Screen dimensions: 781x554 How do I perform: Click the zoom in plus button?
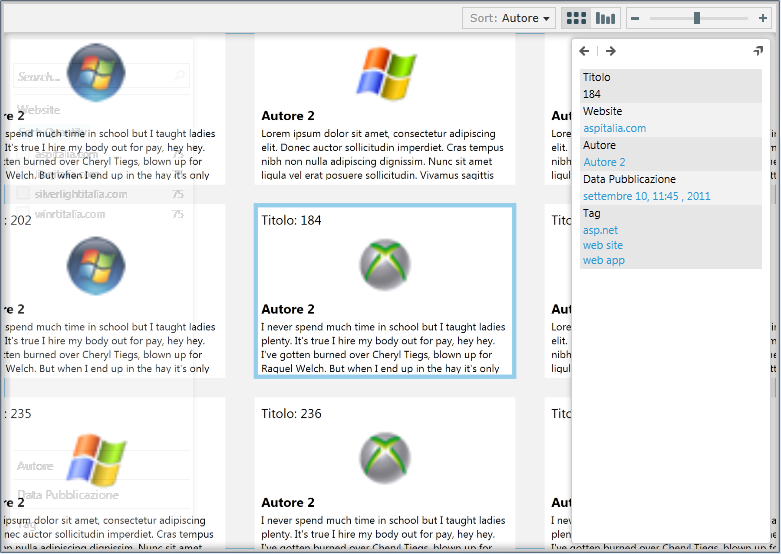click(x=763, y=18)
